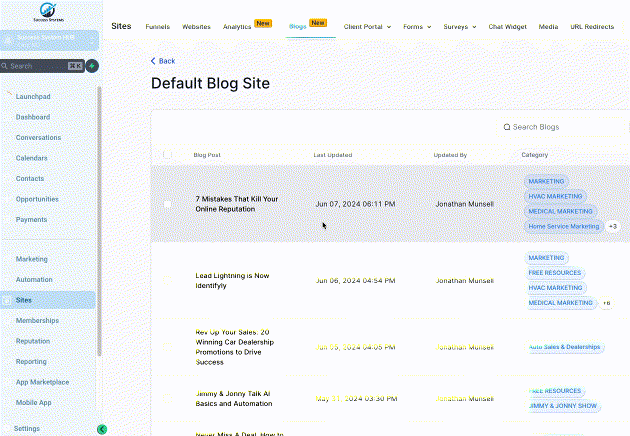Click the magnifier icon in Search Blogs
The height and width of the screenshot is (436, 630).
[x=506, y=127]
